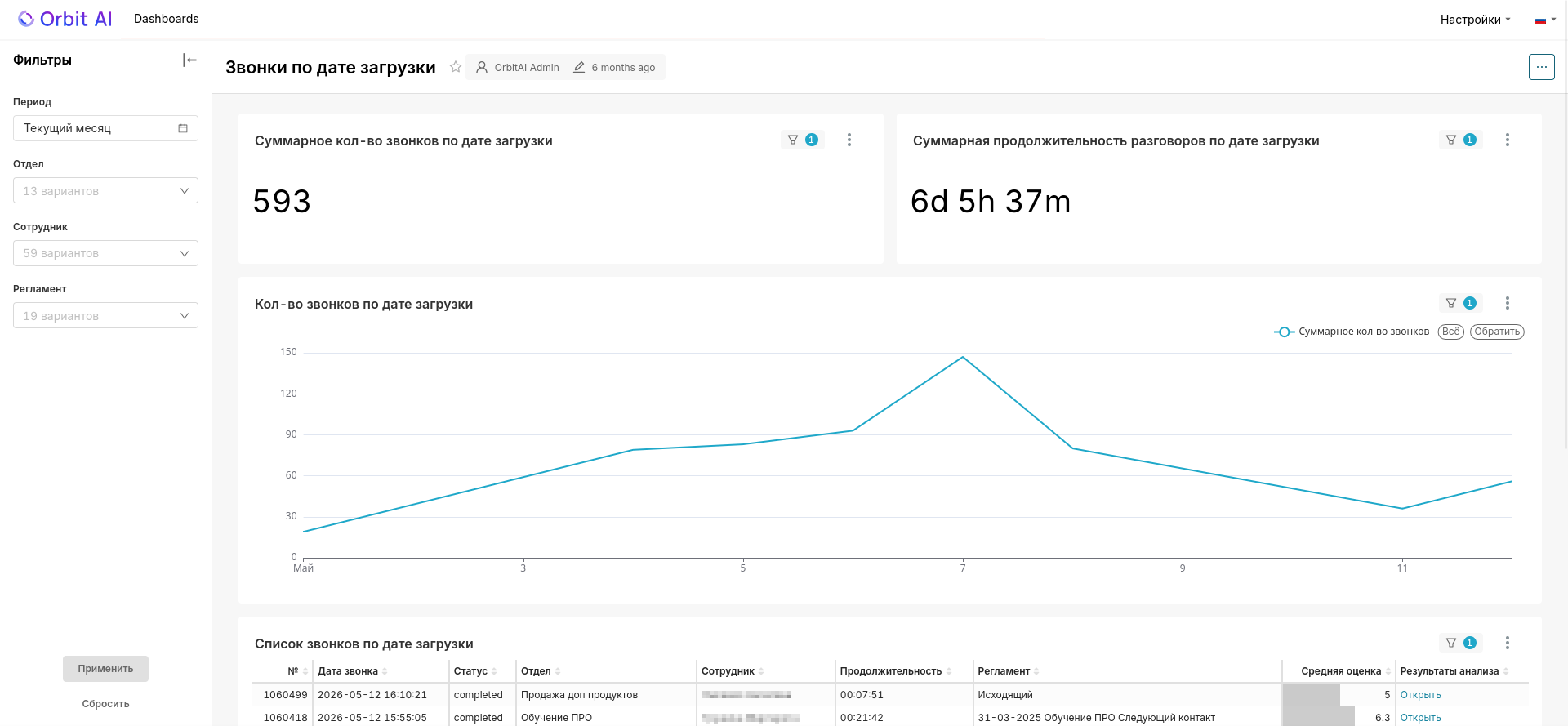The width and height of the screenshot is (1568, 726).
Task: Open kebab menu of calls chart
Action: pyautogui.click(x=1508, y=303)
